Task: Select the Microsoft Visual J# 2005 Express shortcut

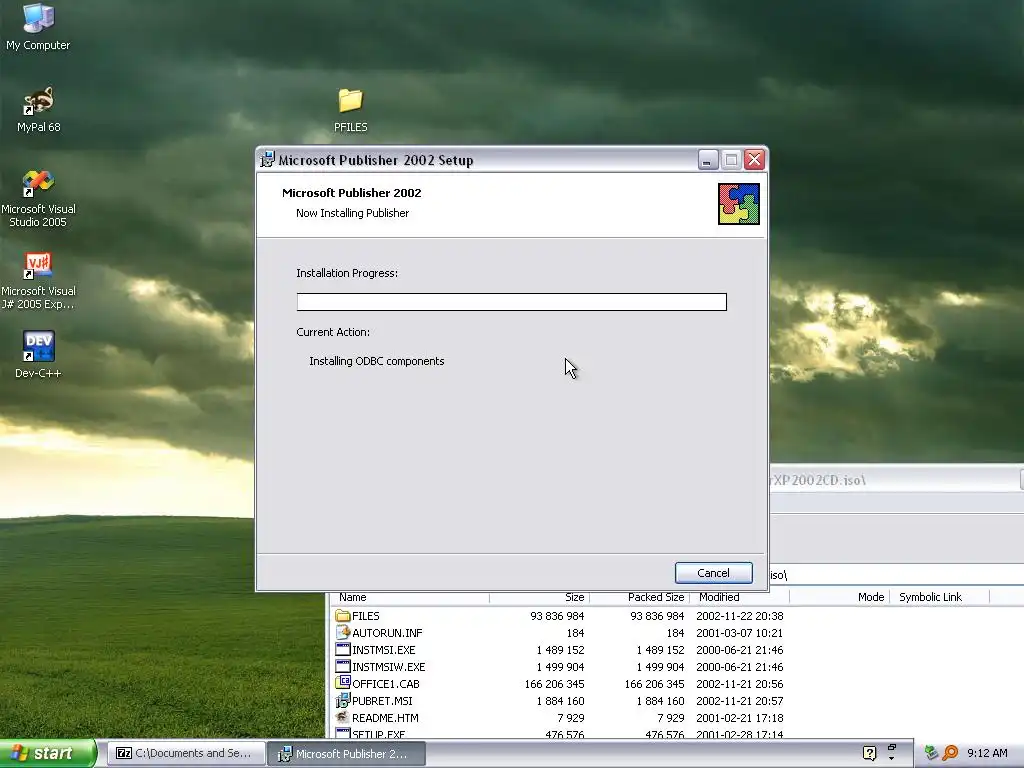Action: (x=38, y=265)
